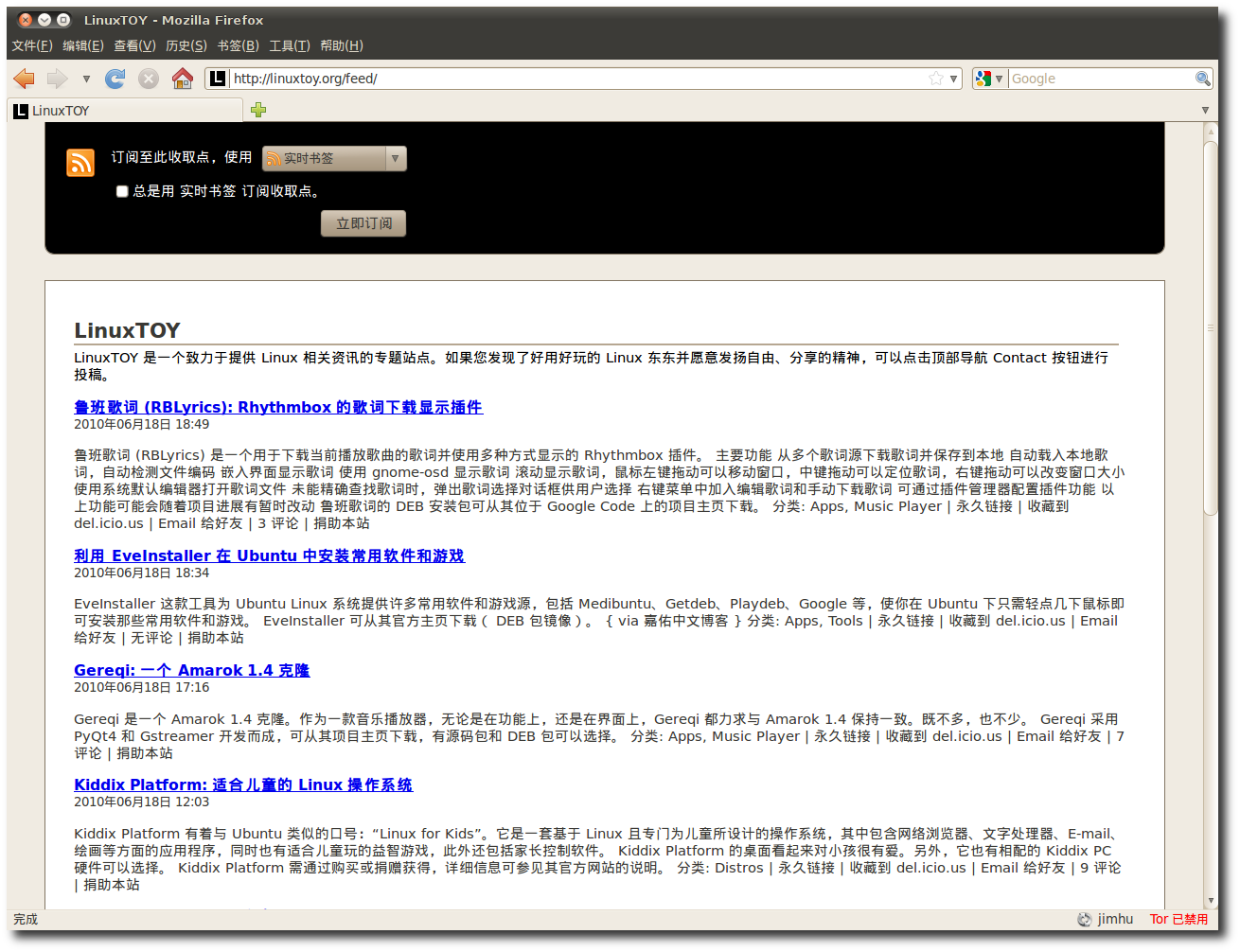The image size is (1240, 952).
Task: Open the recent pages history dropdown arrow
Action: [86, 79]
